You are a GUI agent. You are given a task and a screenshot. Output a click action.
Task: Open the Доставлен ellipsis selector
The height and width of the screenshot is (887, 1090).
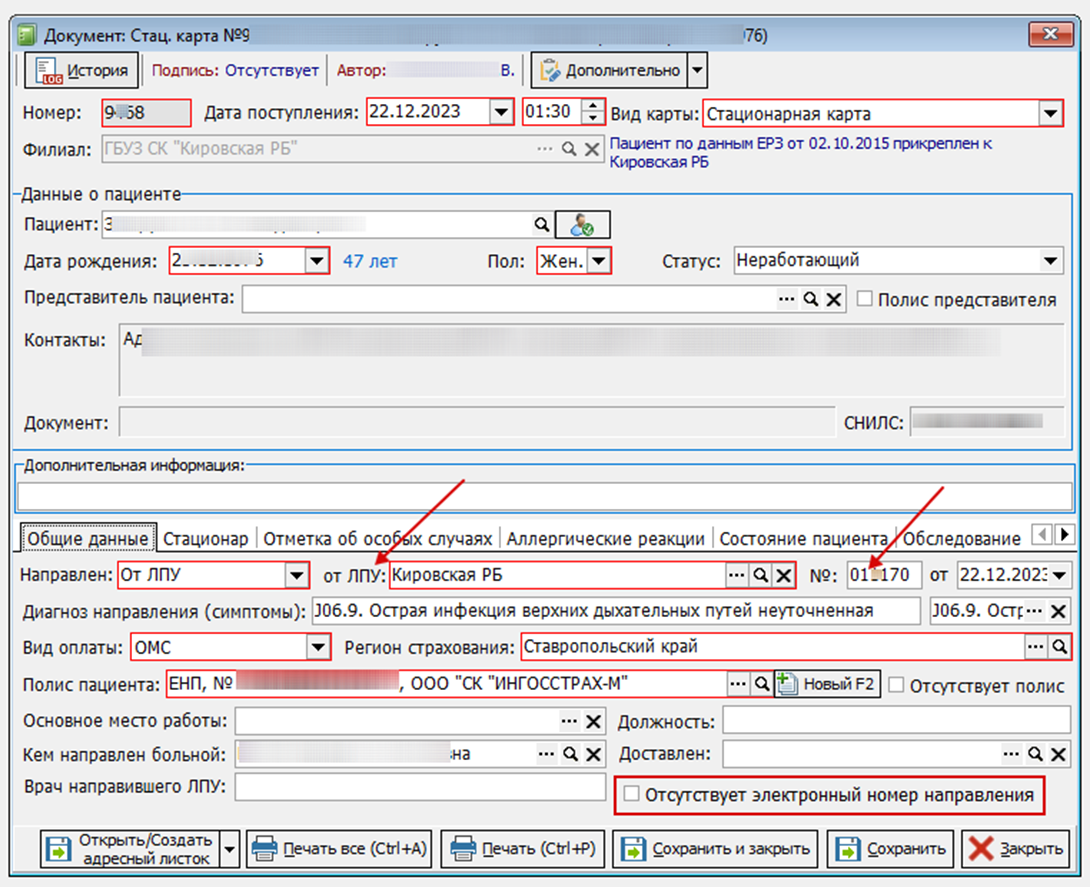pos(1011,754)
